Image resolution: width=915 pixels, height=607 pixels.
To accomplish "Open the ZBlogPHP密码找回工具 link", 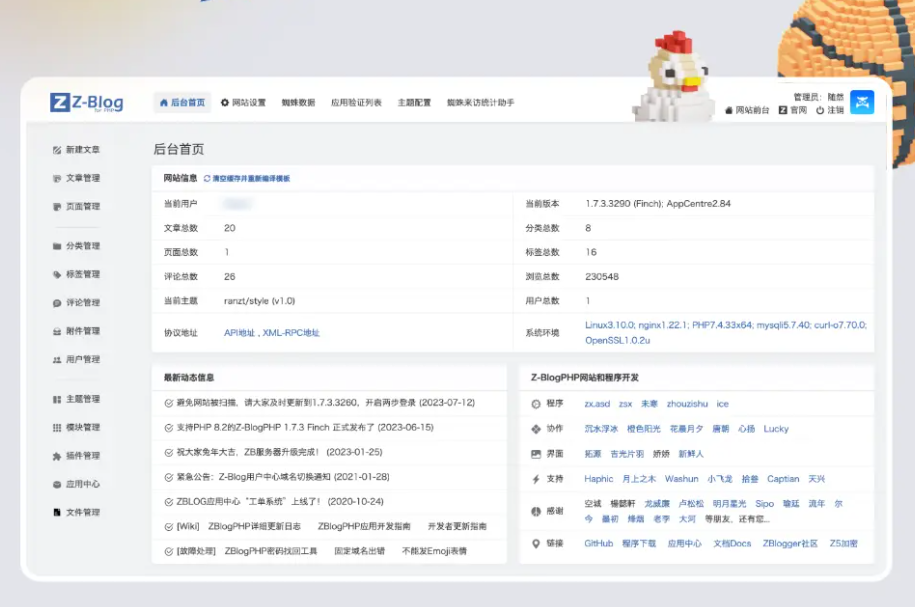I will click(271, 551).
